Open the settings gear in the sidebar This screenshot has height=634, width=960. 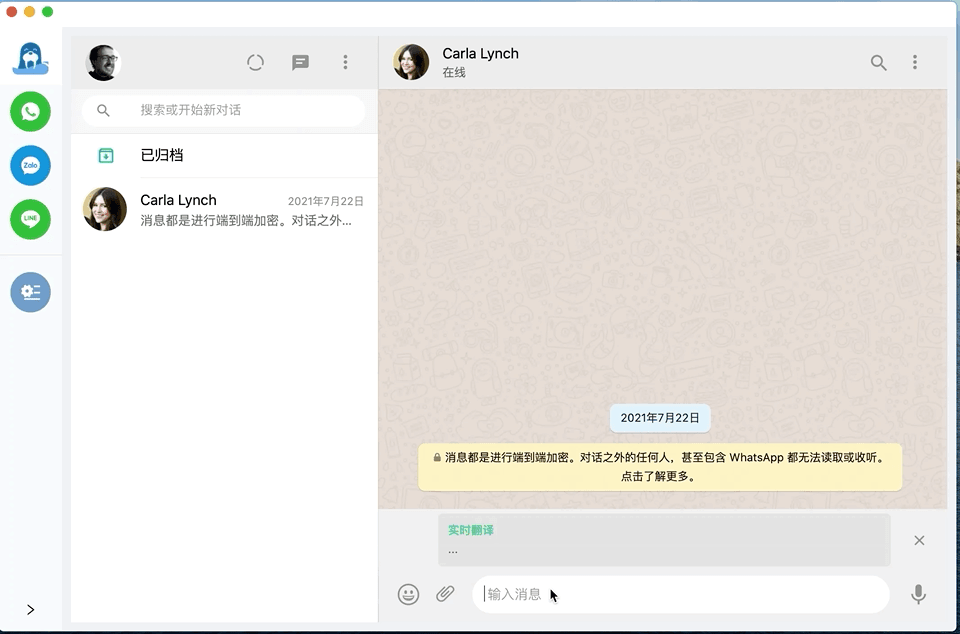coord(30,292)
